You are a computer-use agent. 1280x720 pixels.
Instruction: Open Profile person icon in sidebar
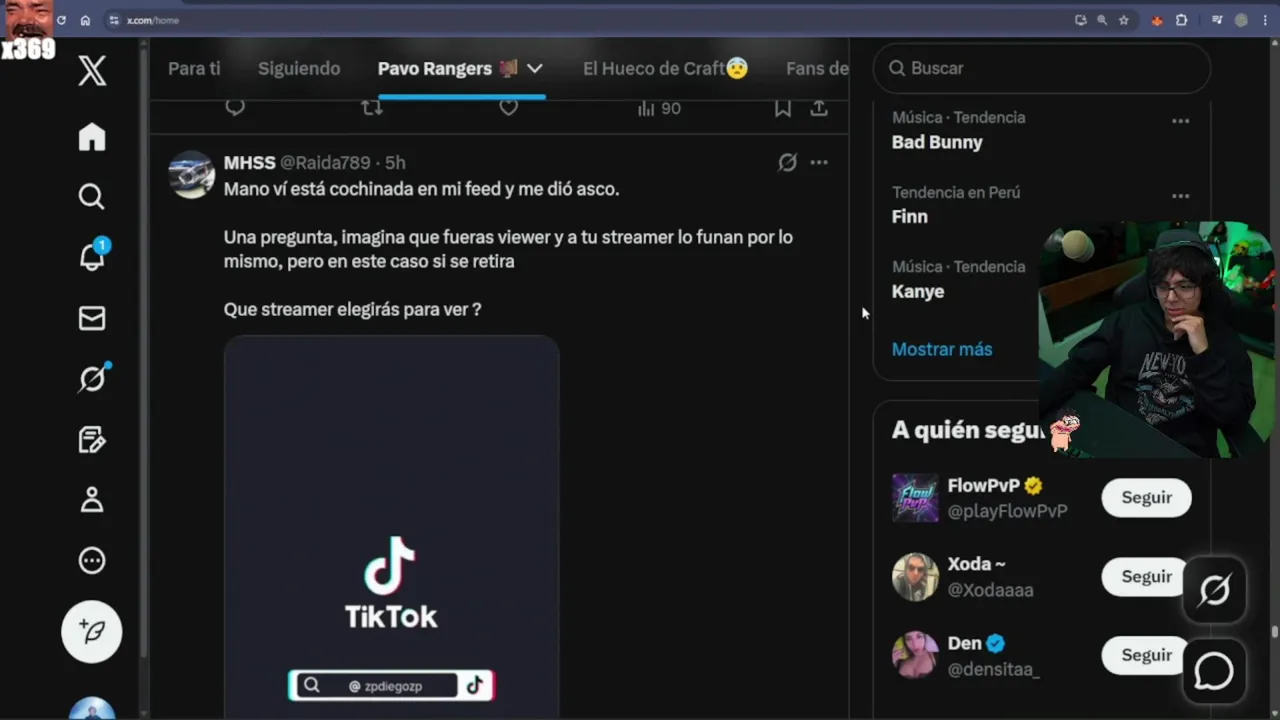pos(92,500)
